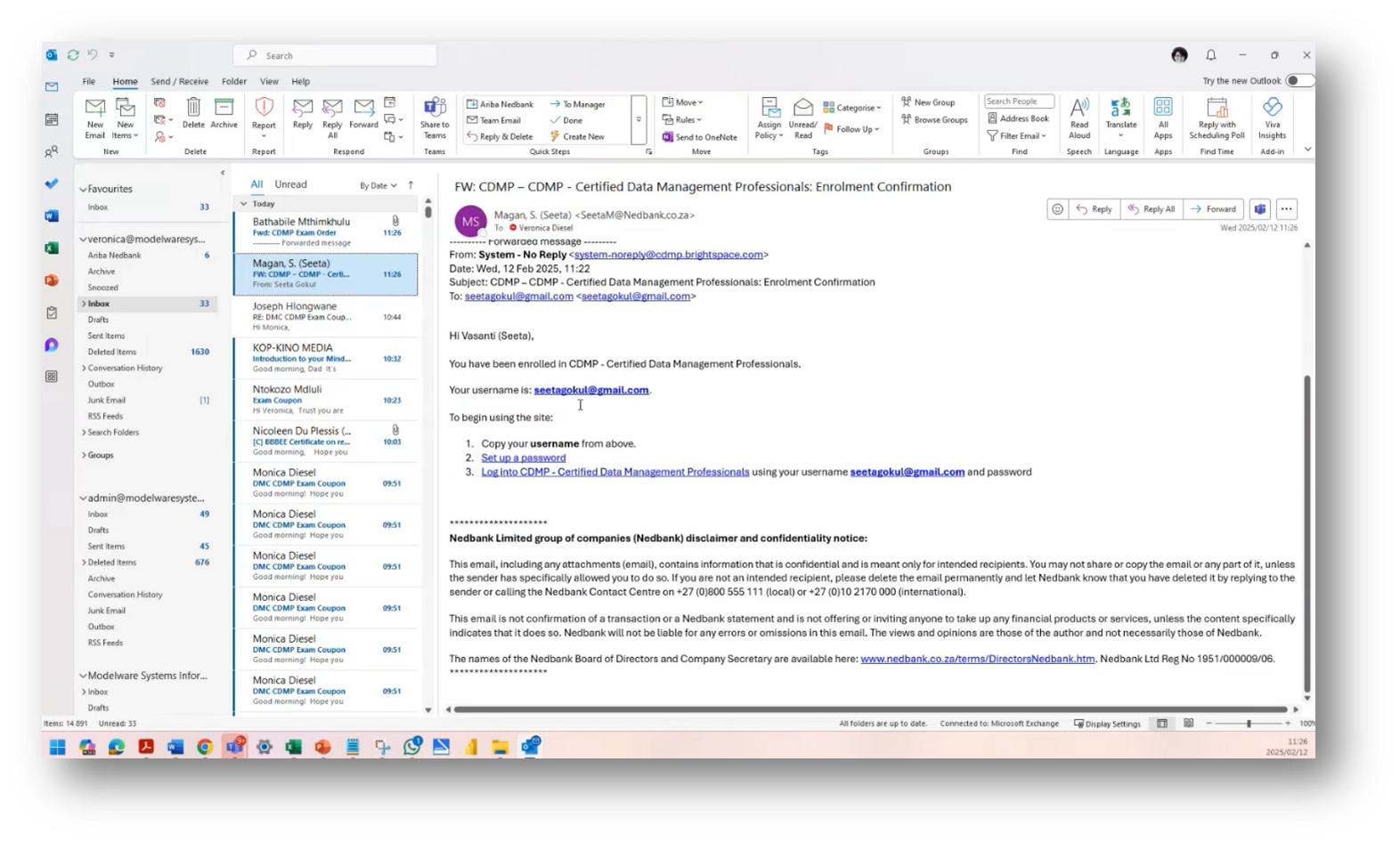Click Forward button in message header
The height and width of the screenshot is (843, 1400).
click(x=1213, y=209)
